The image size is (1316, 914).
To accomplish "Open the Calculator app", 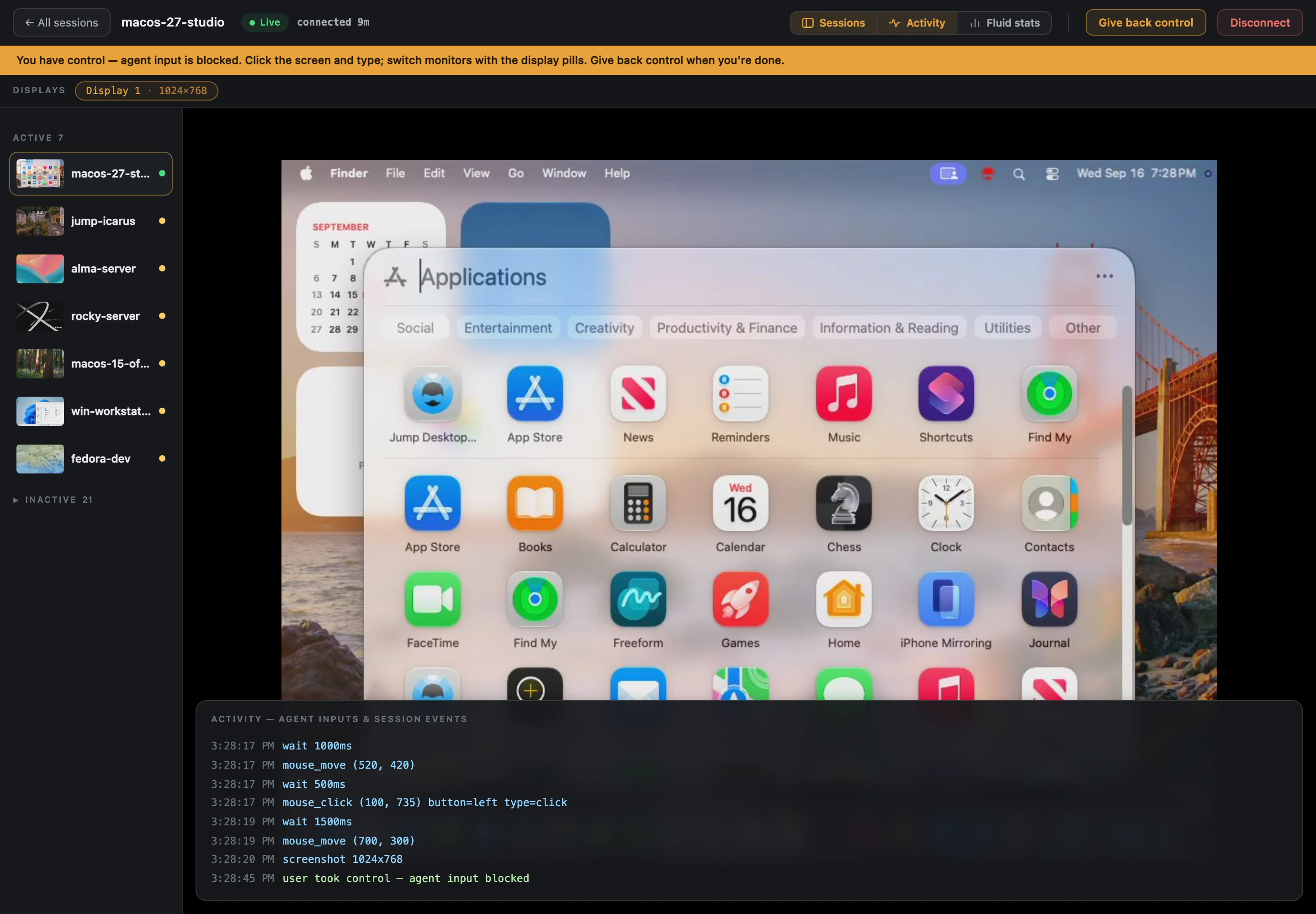I will [638, 504].
